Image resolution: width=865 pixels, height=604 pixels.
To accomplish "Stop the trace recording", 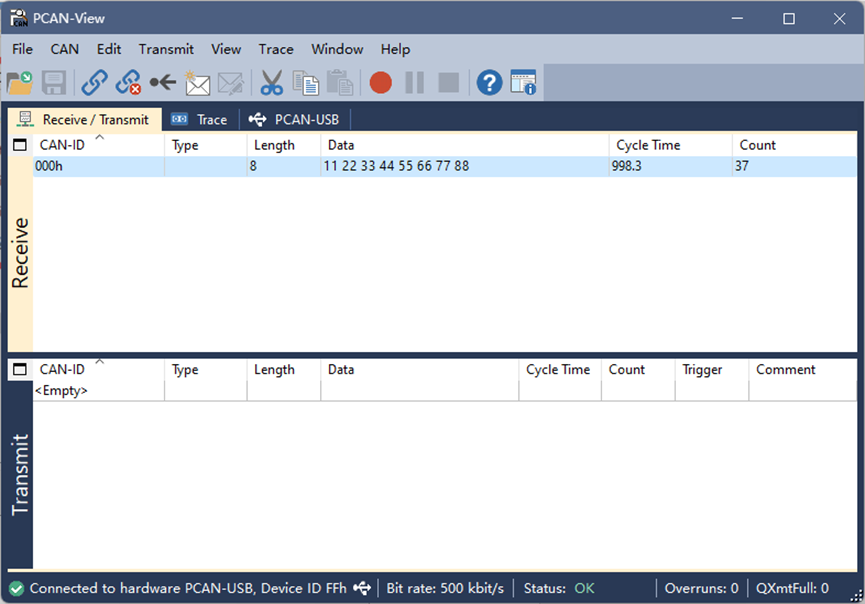I will point(448,83).
